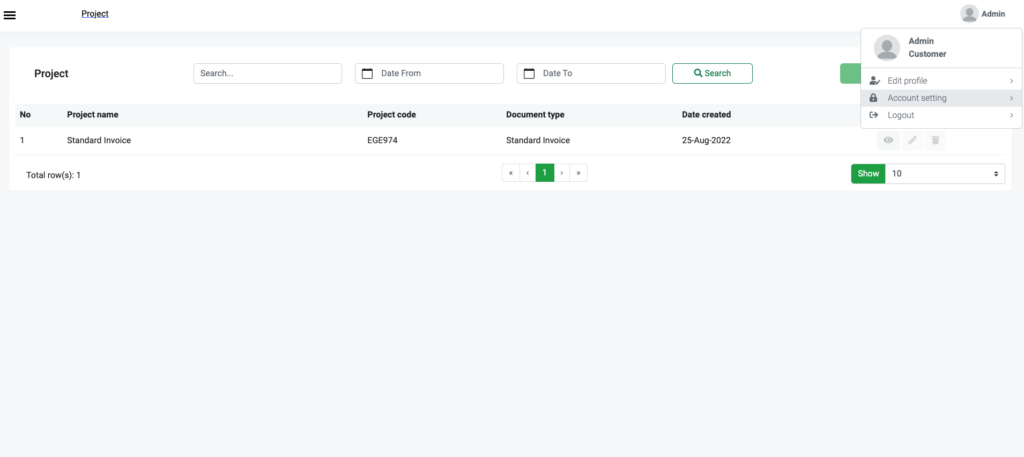The height and width of the screenshot is (457, 1024).
Task: Click the Edit profile user icon
Action: point(874,81)
